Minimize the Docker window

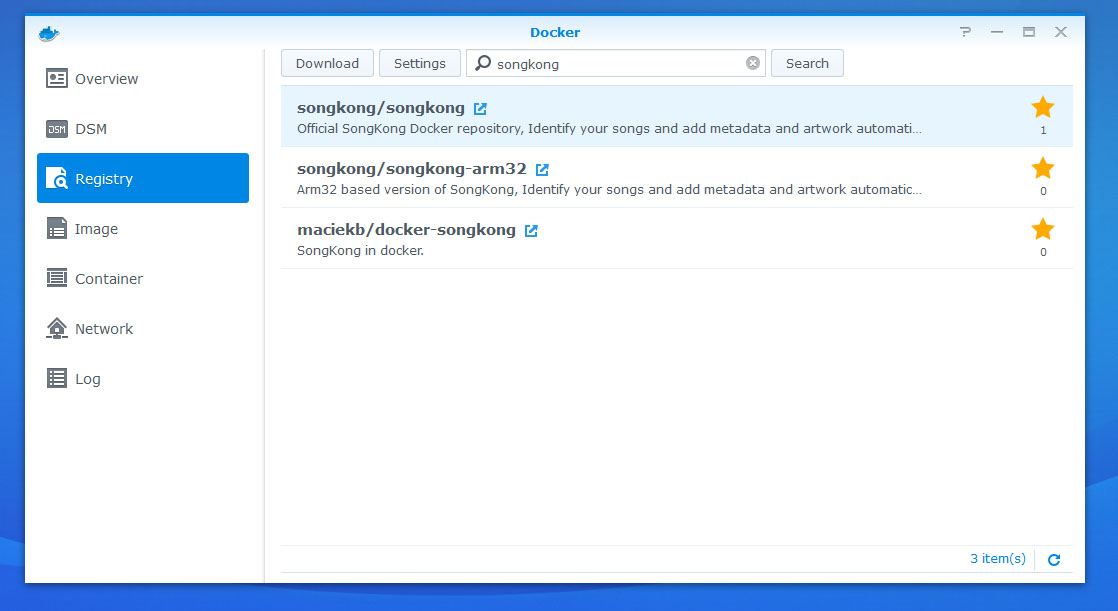coord(997,32)
